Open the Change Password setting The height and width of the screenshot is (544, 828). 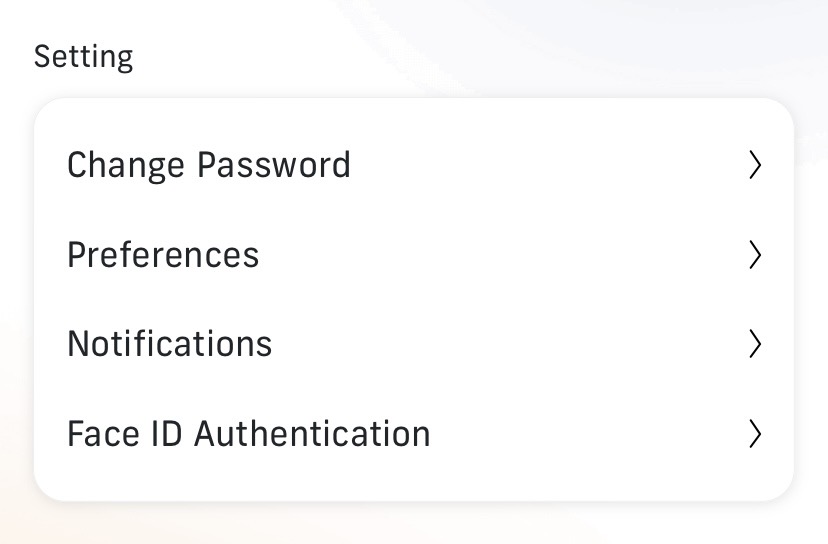pos(209,165)
